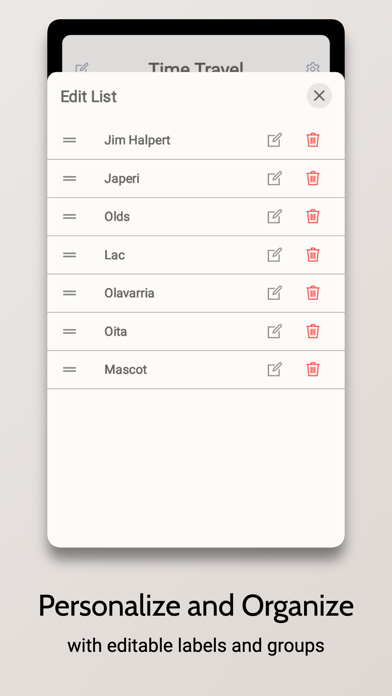Click the reorder handle next to Mascot
This screenshot has height=696, width=392.
[69, 369]
